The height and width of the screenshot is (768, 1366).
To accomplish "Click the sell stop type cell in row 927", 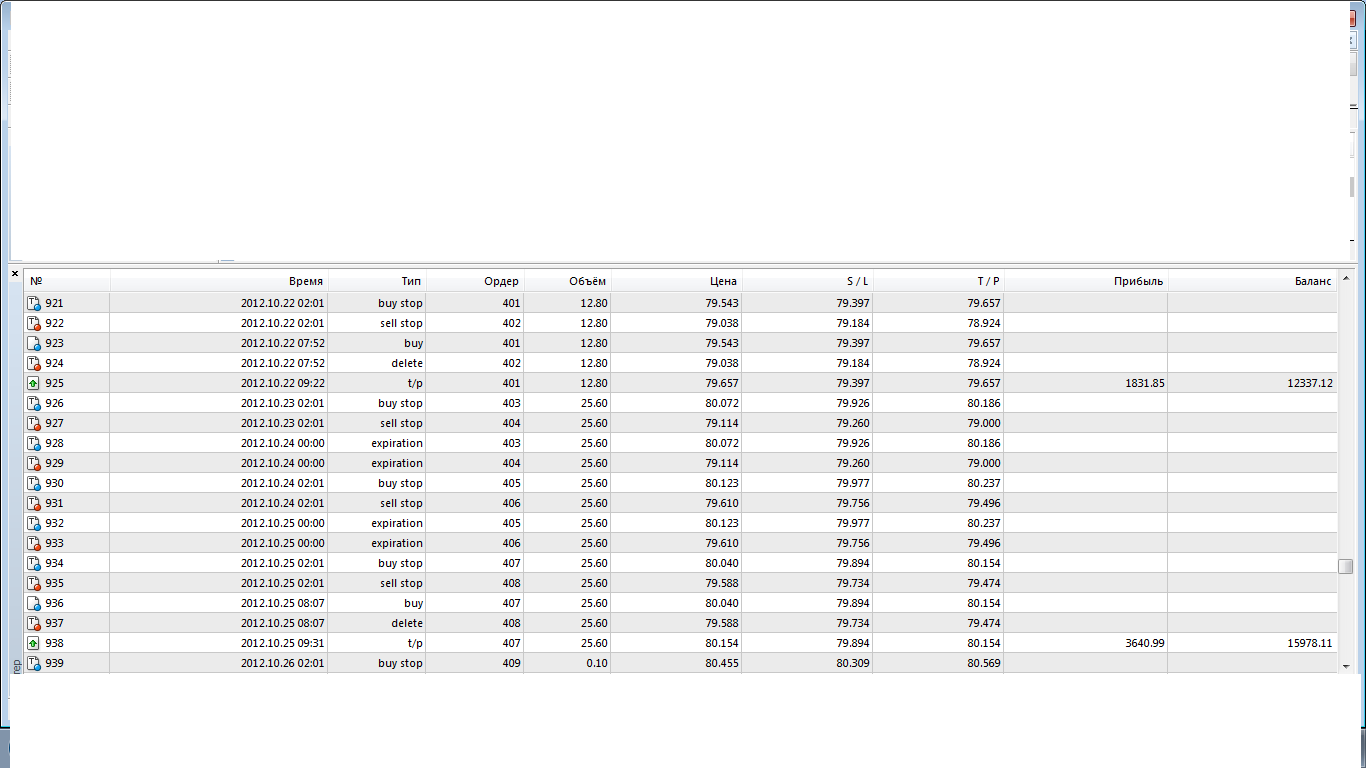I will pos(377,423).
